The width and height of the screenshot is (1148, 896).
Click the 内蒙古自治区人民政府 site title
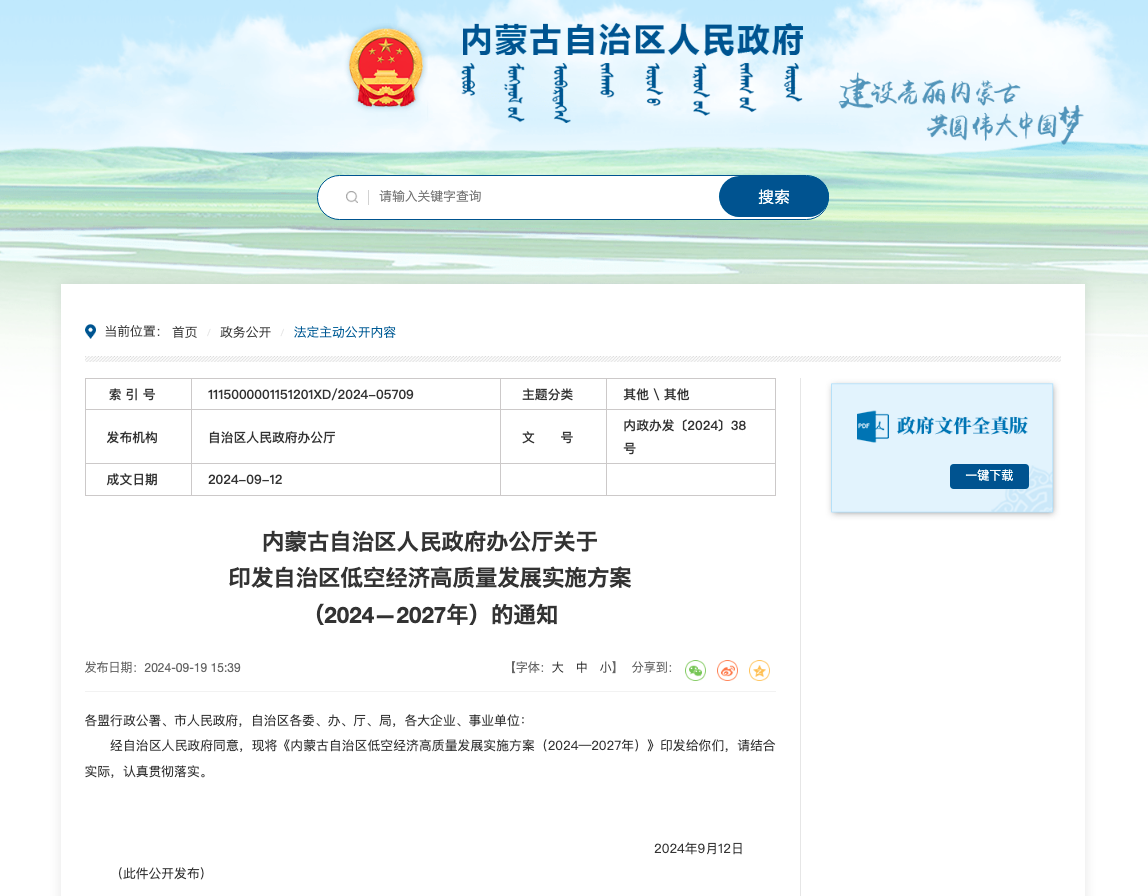point(632,42)
